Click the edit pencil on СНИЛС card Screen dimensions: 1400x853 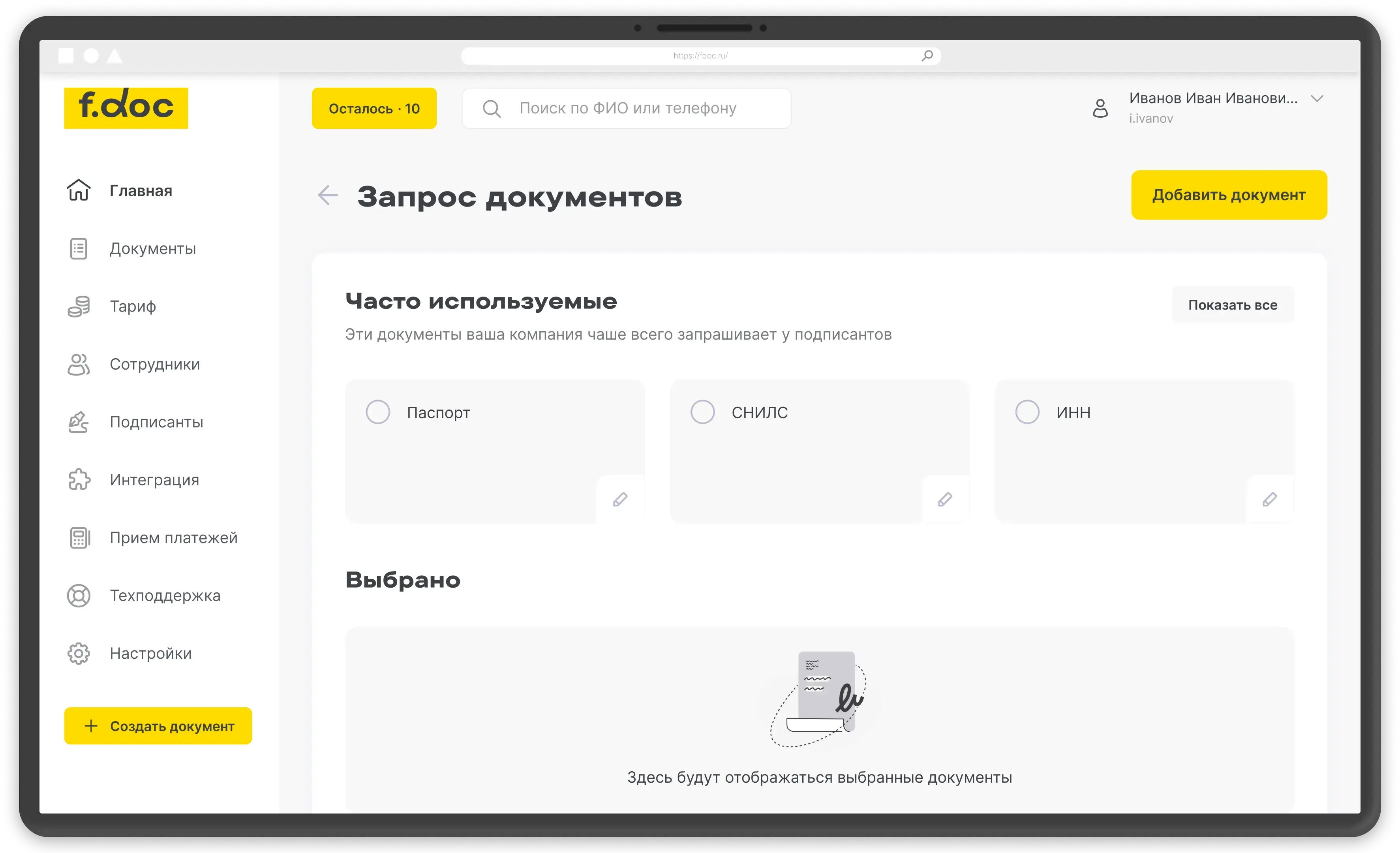coord(945,500)
